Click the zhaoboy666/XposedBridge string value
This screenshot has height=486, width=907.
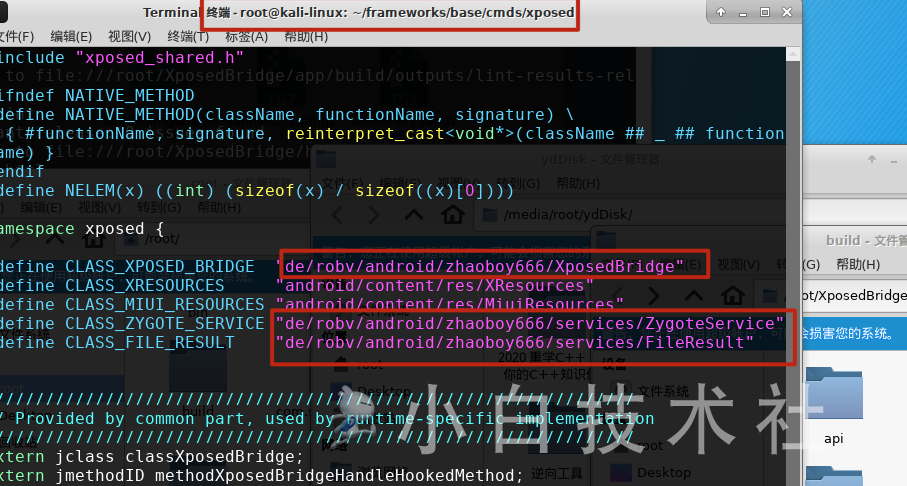tap(480, 267)
